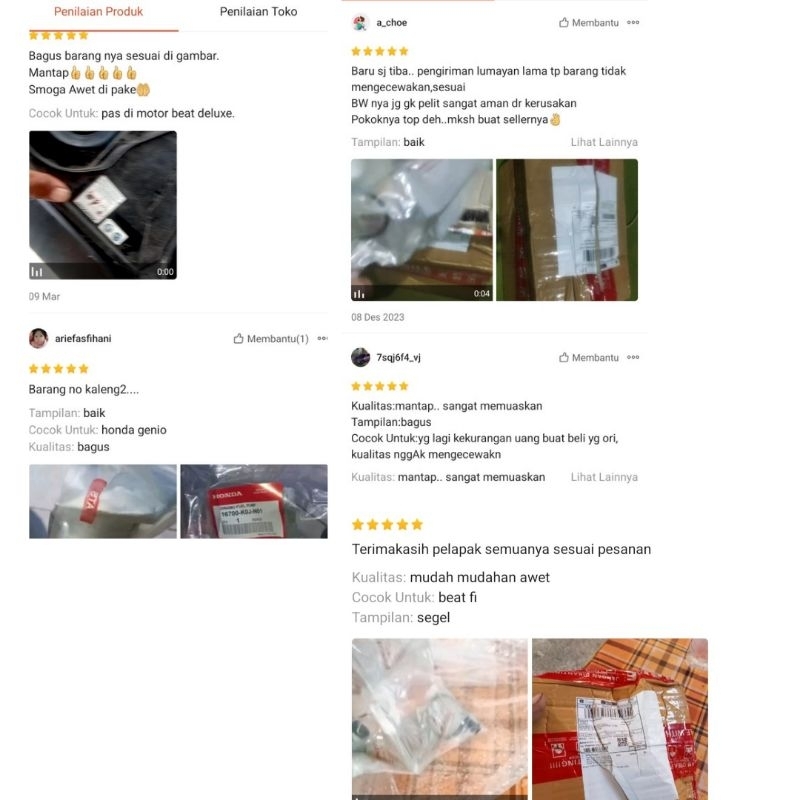The width and height of the screenshot is (800, 800).
Task: Open the Honda part label photo
Action: [254, 502]
